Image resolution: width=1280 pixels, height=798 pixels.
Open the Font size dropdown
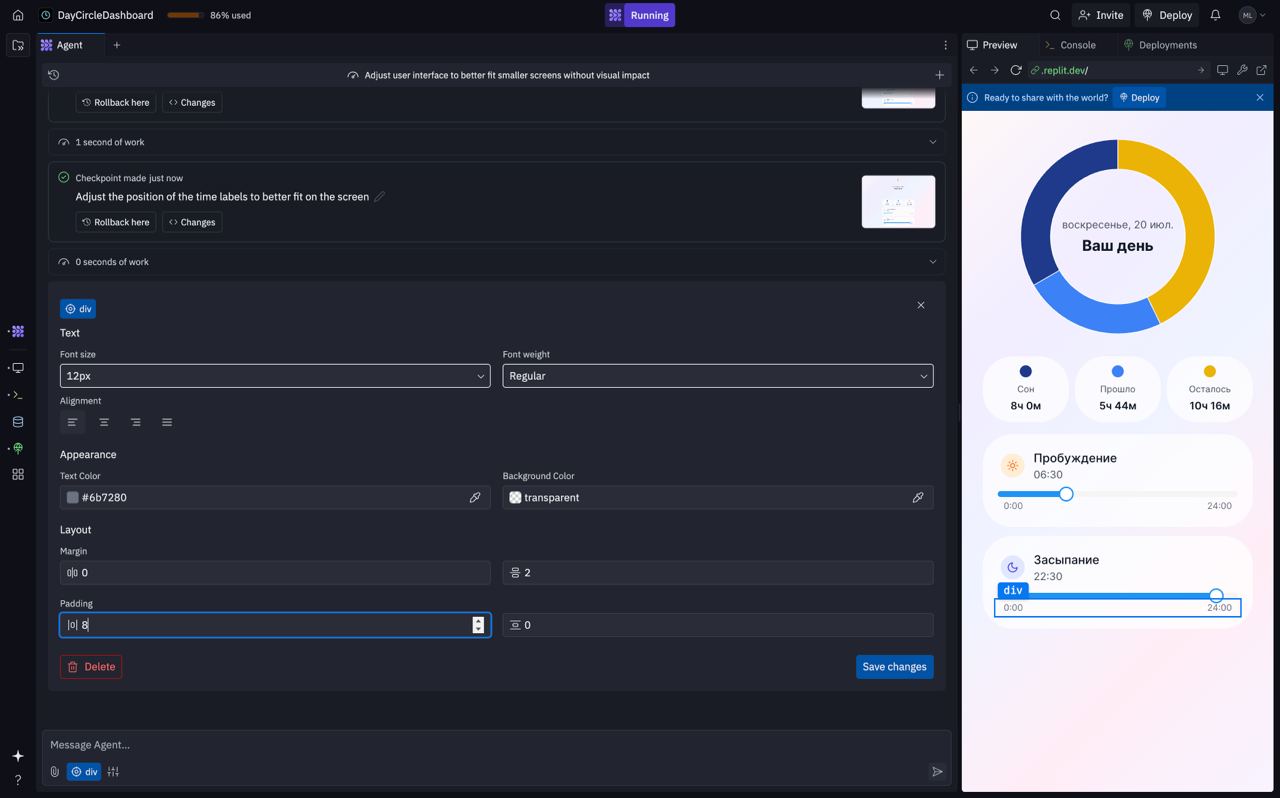pyautogui.click(x=275, y=376)
